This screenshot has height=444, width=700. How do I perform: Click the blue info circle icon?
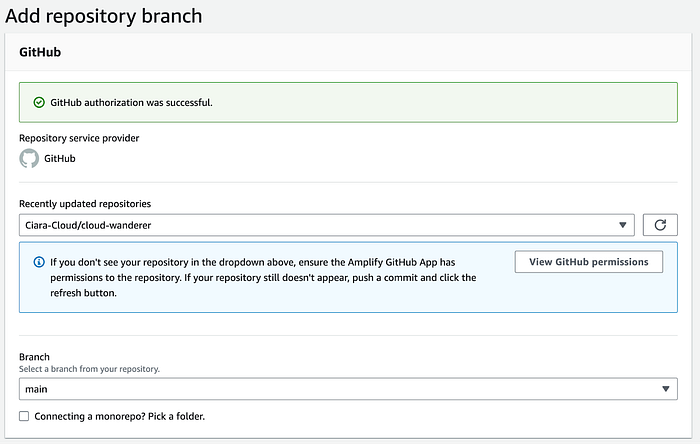[39, 262]
